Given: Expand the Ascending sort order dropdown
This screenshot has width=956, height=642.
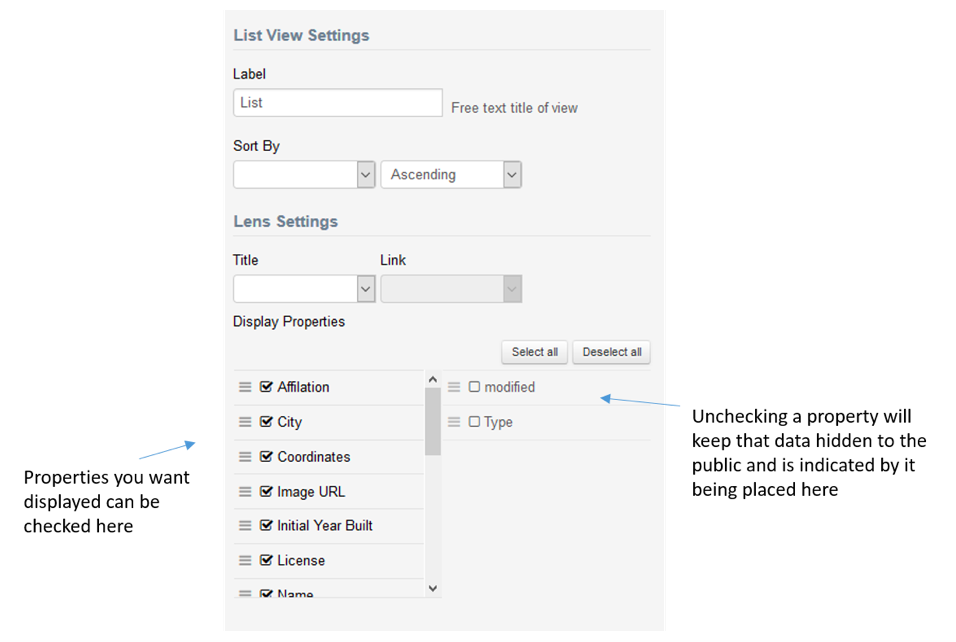Looking at the screenshot, I should (x=451, y=175).
